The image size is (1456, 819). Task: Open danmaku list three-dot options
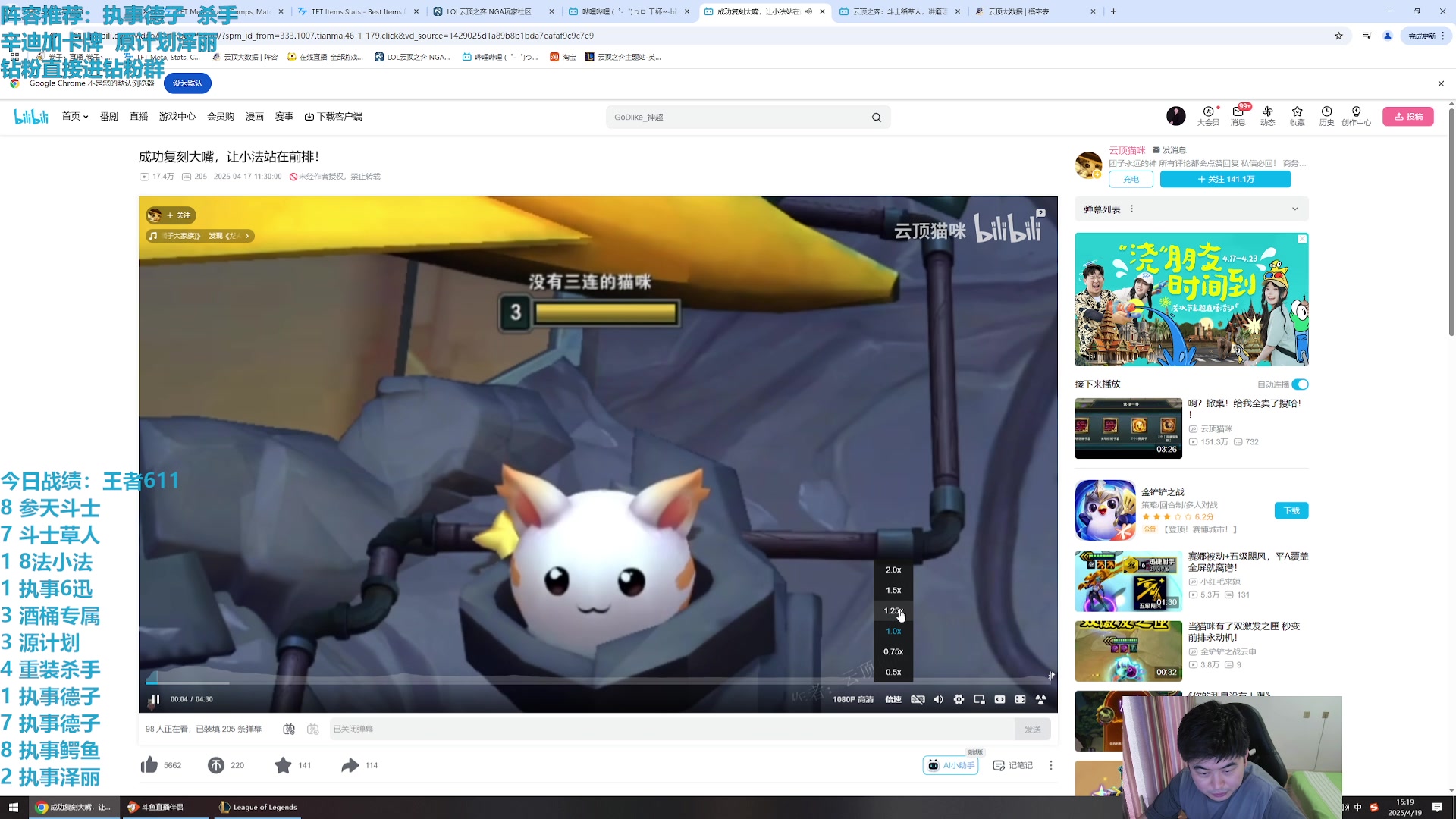[1132, 209]
